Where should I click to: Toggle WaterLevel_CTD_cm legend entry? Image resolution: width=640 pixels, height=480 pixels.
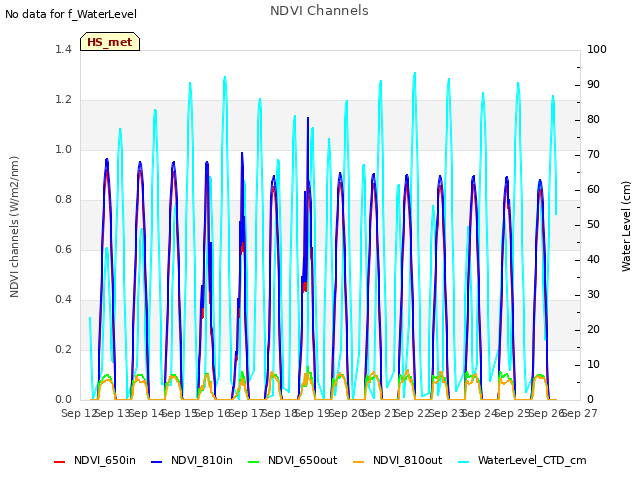click(522, 460)
